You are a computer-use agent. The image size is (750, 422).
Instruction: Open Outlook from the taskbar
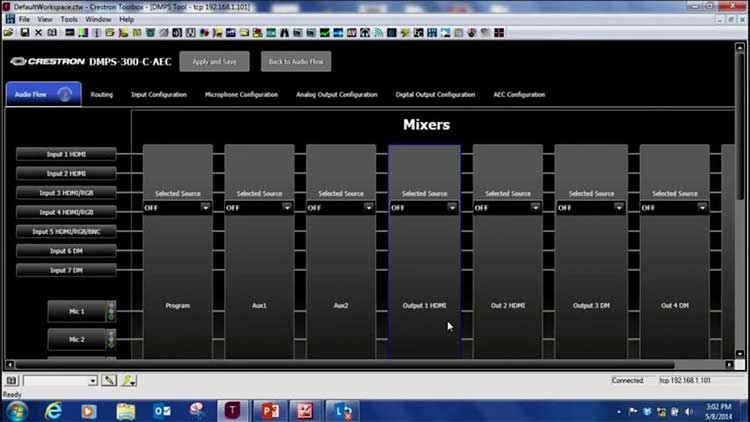[x=162, y=411]
